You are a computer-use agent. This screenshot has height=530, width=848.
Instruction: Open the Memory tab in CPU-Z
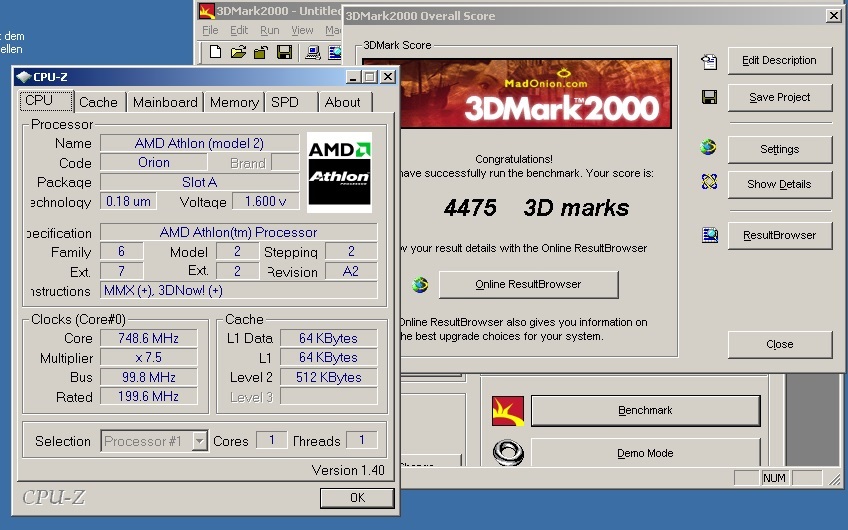coord(234,102)
